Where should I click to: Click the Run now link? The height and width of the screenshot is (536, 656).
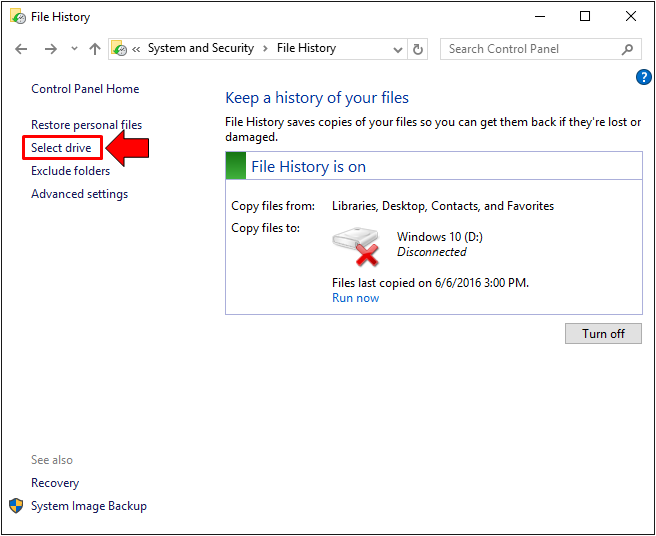(x=356, y=298)
